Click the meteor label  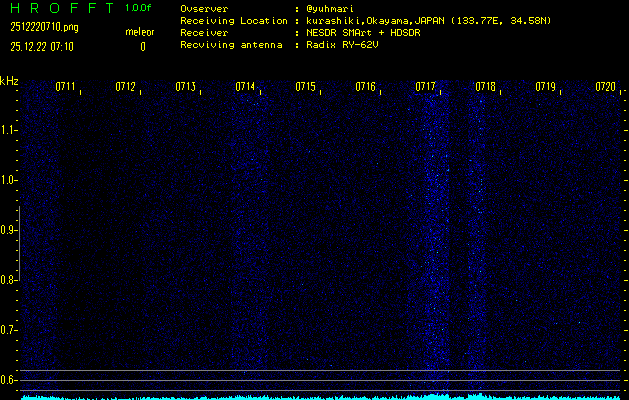coord(140,32)
